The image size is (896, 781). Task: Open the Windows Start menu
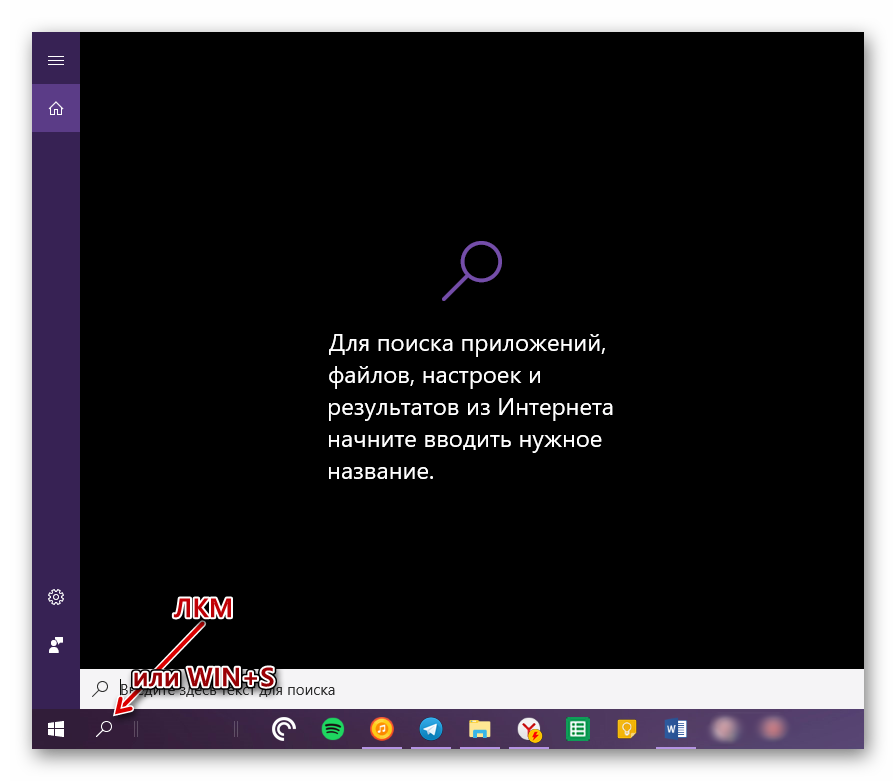tap(56, 730)
